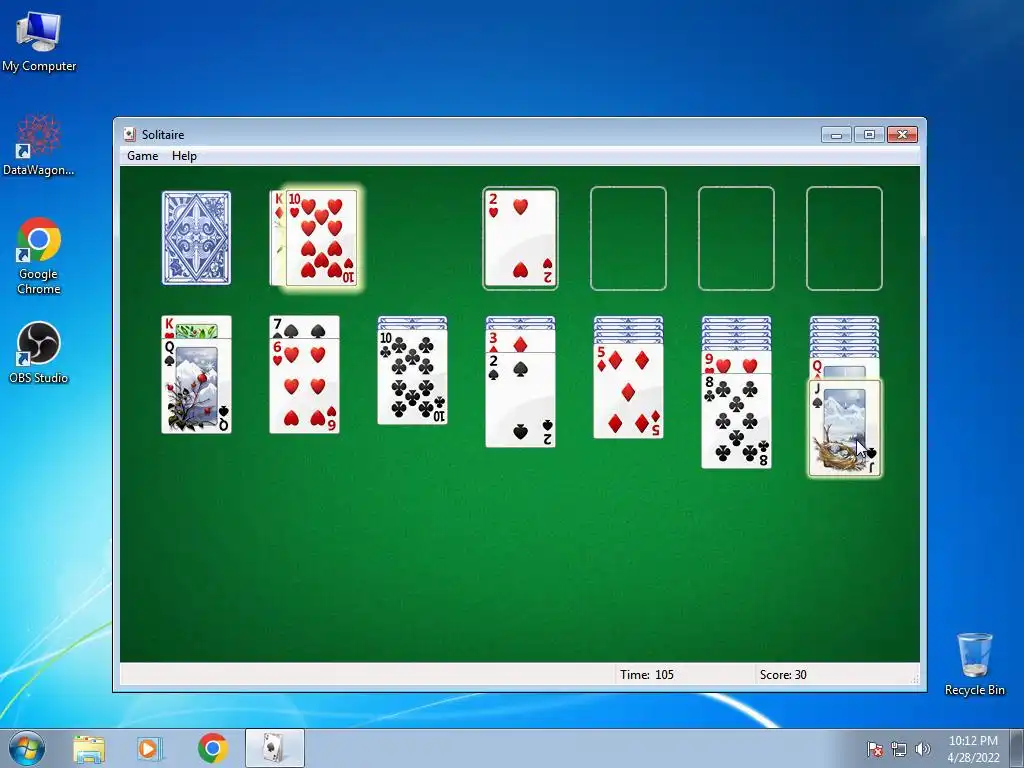Select the King of hearts tableau card

[197, 327]
